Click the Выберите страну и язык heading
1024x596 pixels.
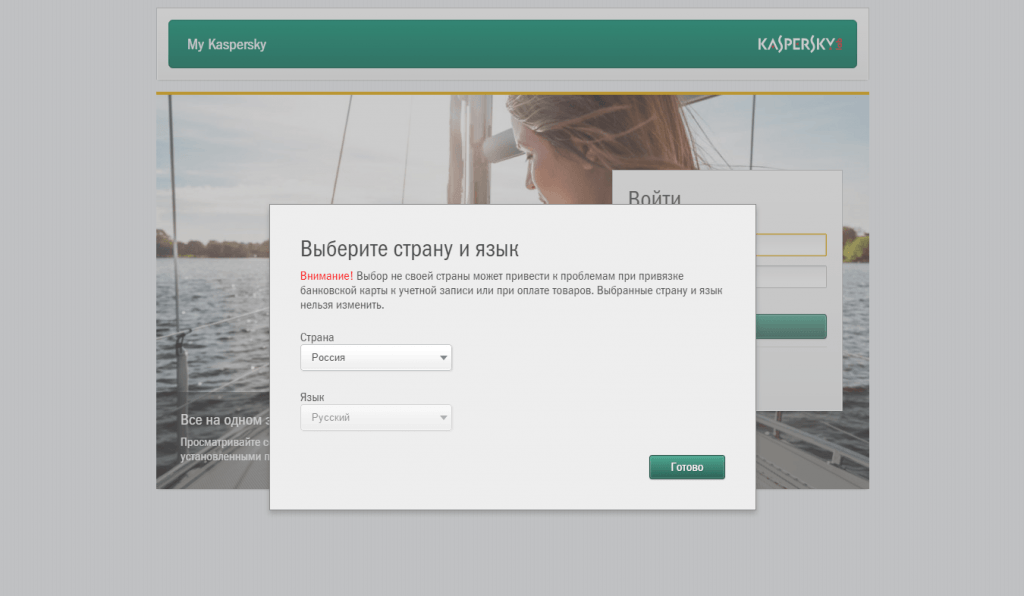coord(410,249)
